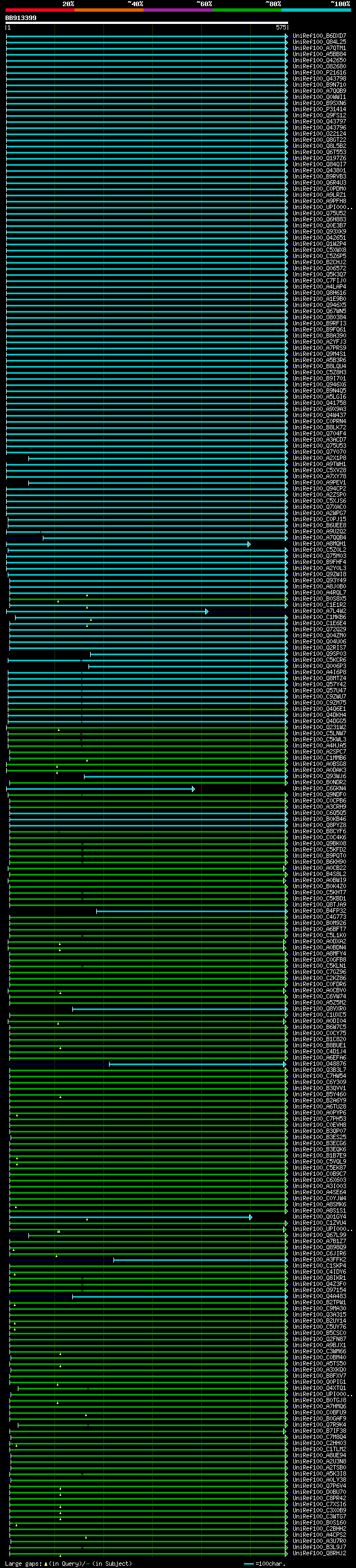Open hit UniRef100_B9N710
Viewport: 356px width, 1568px height.
(x=319, y=85)
